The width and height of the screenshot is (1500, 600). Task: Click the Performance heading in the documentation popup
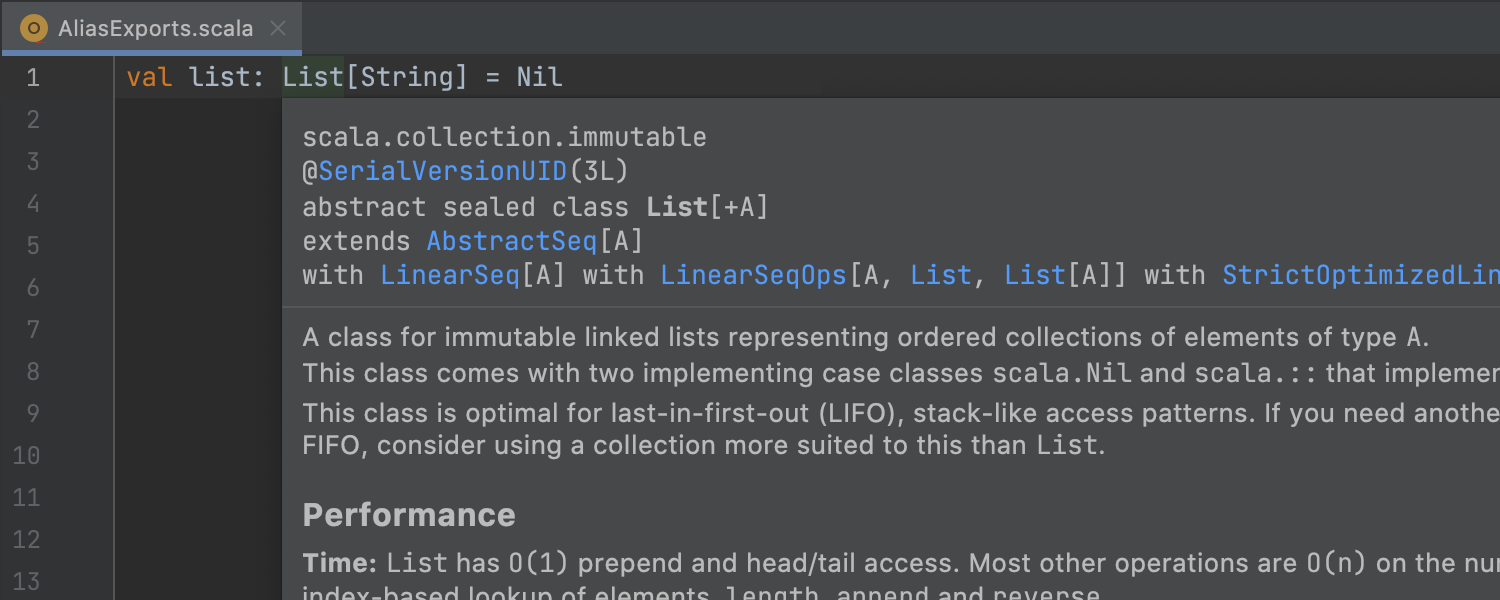(409, 514)
